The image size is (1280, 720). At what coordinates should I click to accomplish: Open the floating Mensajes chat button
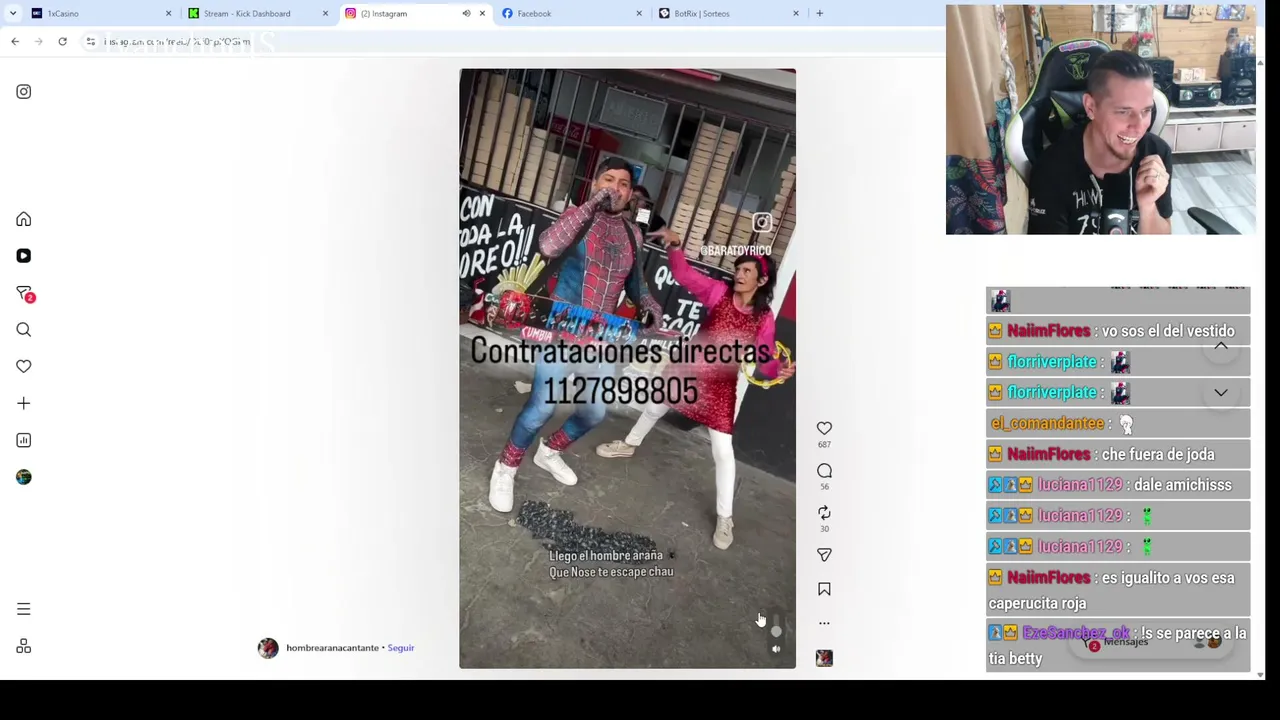tap(1150, 643)
